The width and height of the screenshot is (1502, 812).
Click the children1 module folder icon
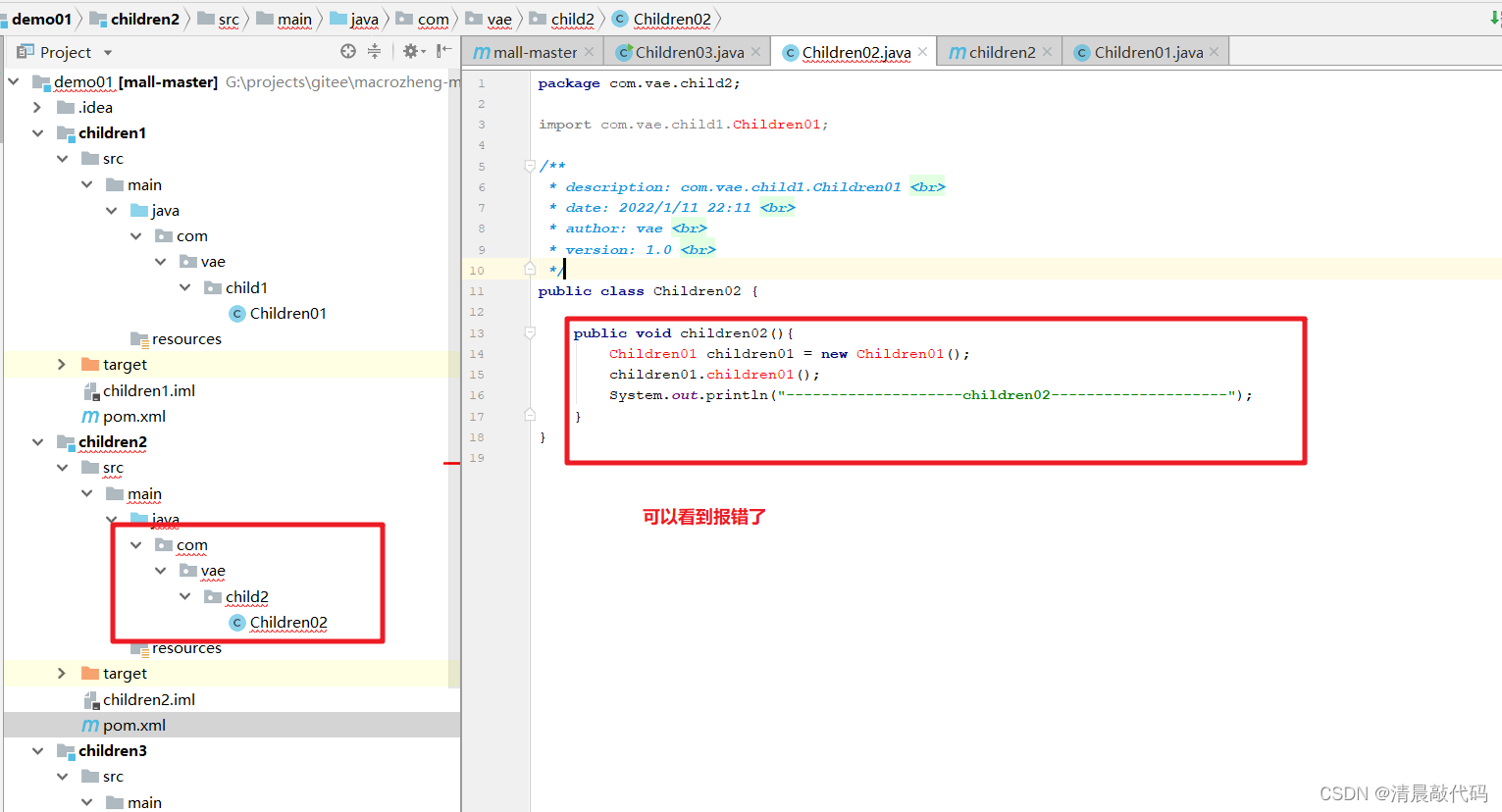point(66,133)
